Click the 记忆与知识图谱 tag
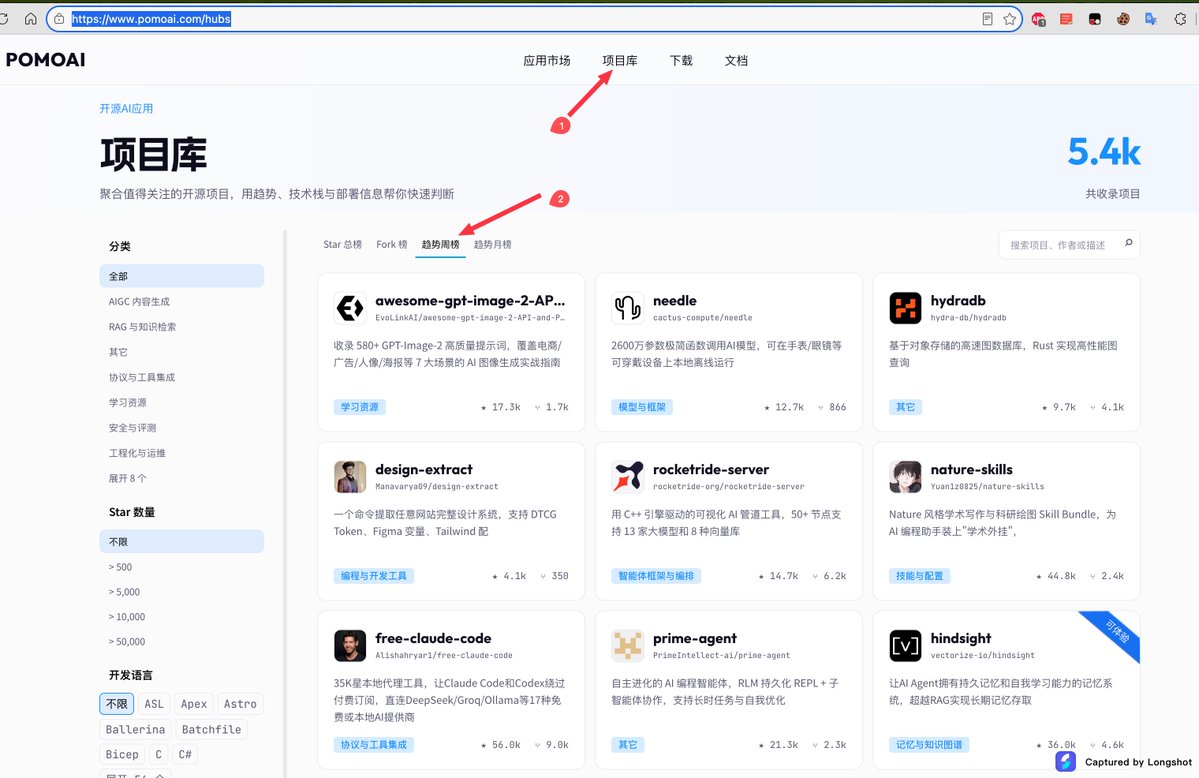Image resolution: width=1199 pixels, height=778 pixels. (929, 744)
